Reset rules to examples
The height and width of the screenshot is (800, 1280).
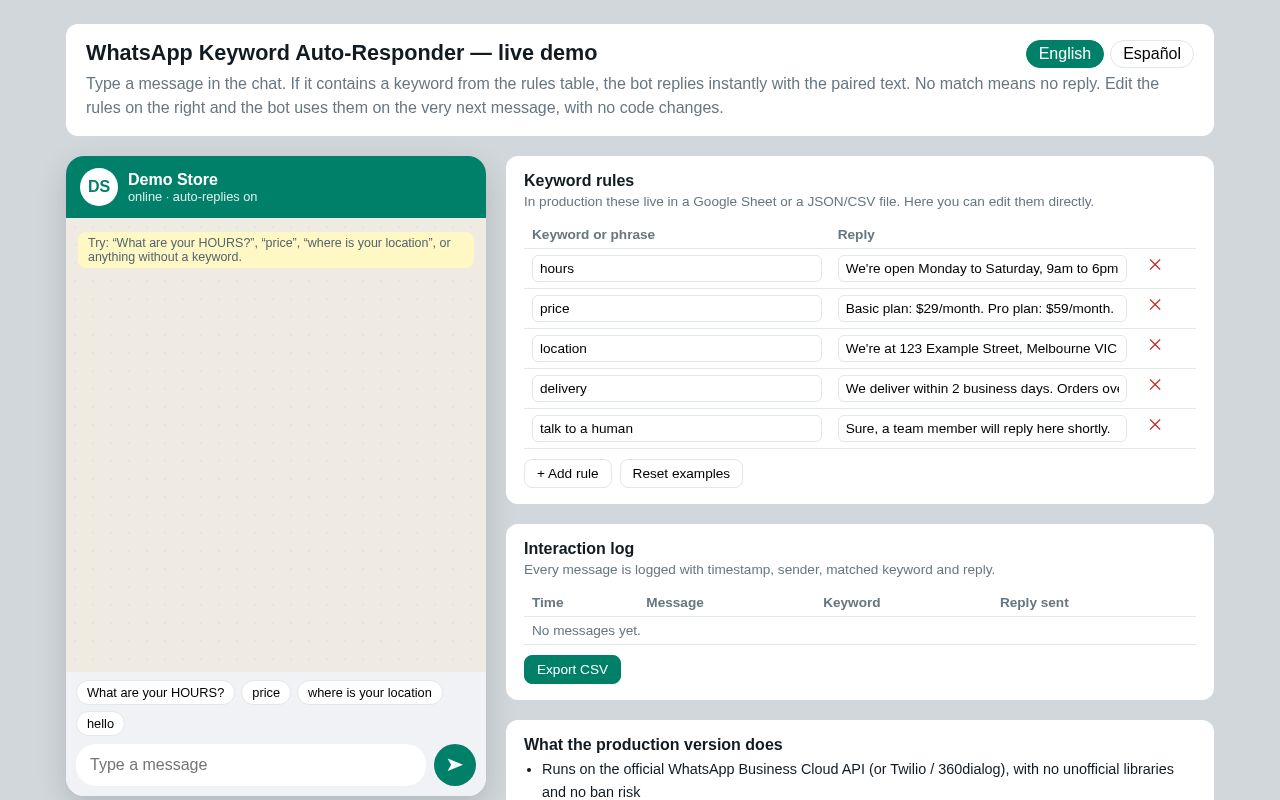pos(681,474)
